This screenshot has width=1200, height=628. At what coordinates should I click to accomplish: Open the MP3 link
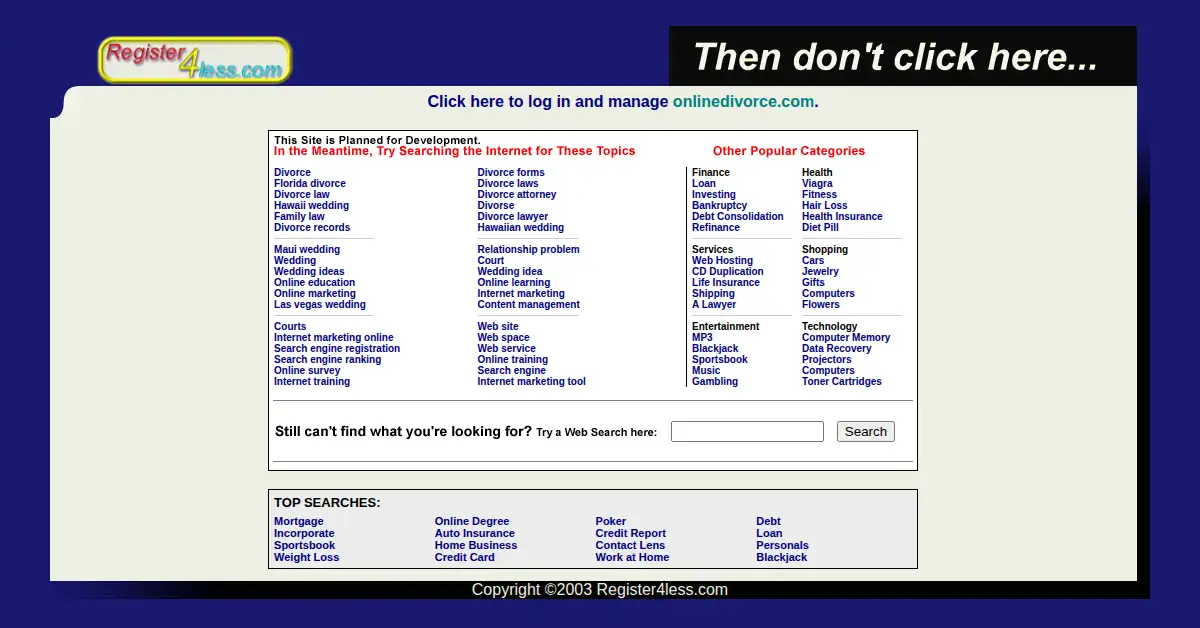[702, 338]
